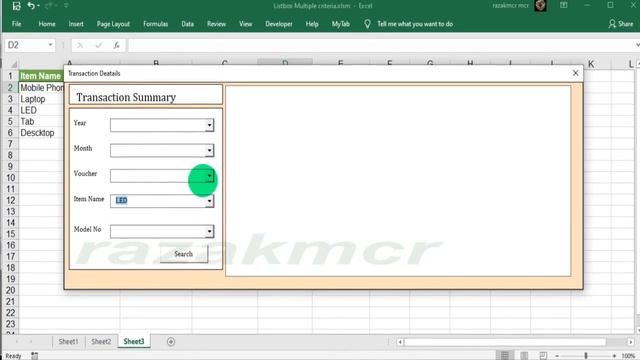Open Ribbon Display Options icon
This screenshot has height=360, width=640.
564,5
